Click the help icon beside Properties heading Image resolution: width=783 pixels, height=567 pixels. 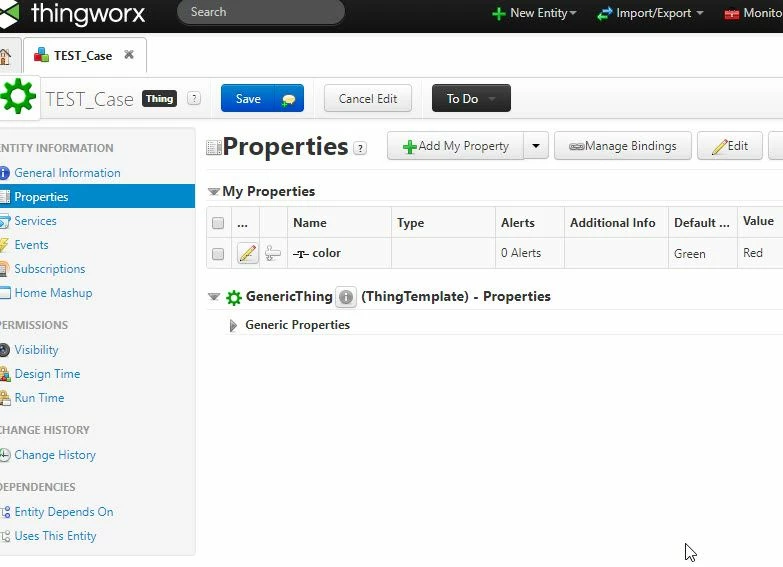(360, 148)
